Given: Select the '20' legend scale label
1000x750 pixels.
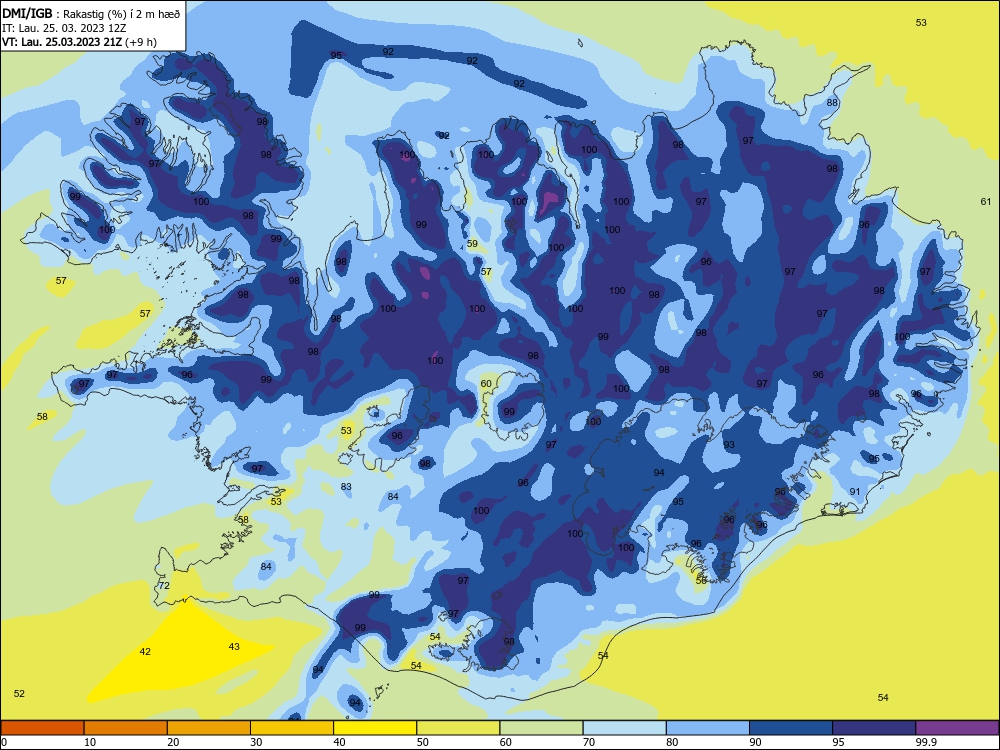Looking at the screenshot, I should tap(173, 742).
